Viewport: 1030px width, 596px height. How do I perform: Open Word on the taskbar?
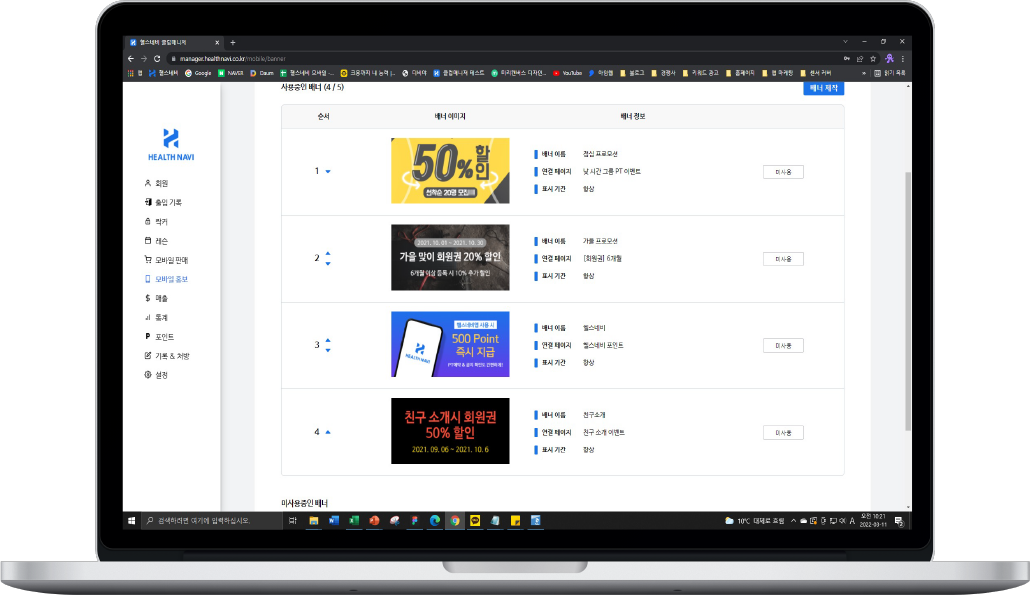(334, 521)
